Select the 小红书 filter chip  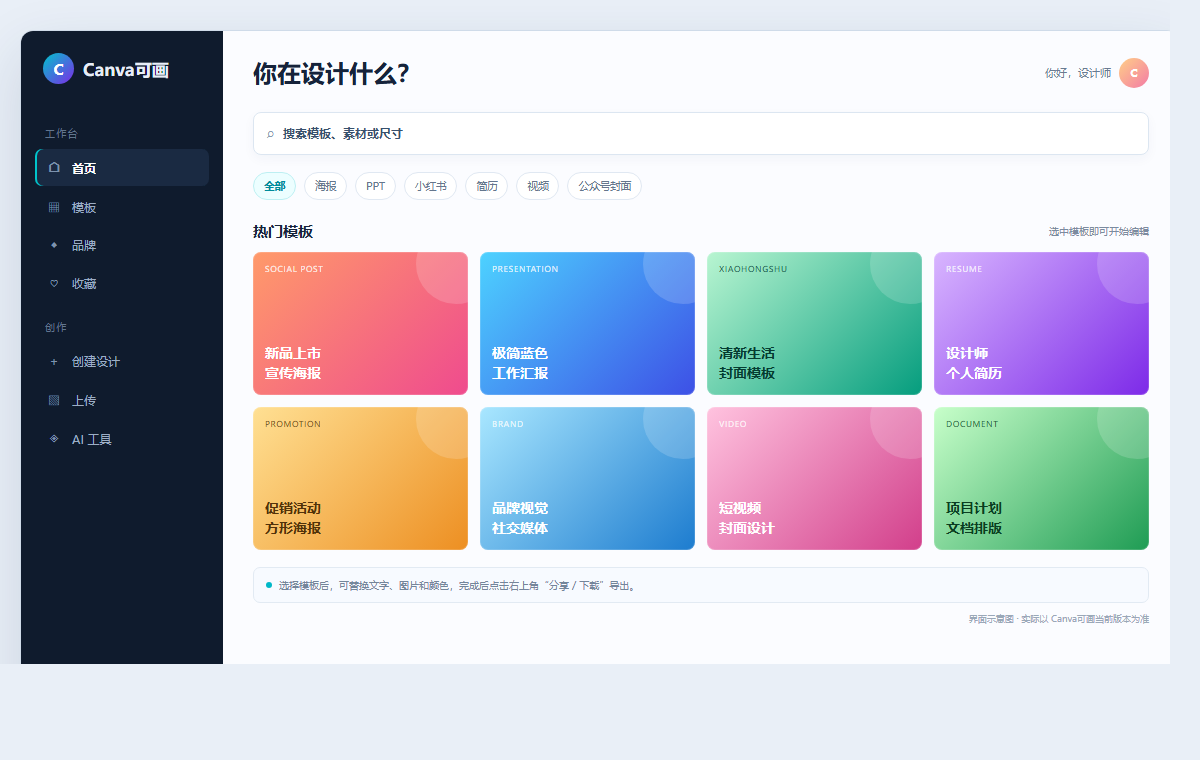(x=430, y=186)
